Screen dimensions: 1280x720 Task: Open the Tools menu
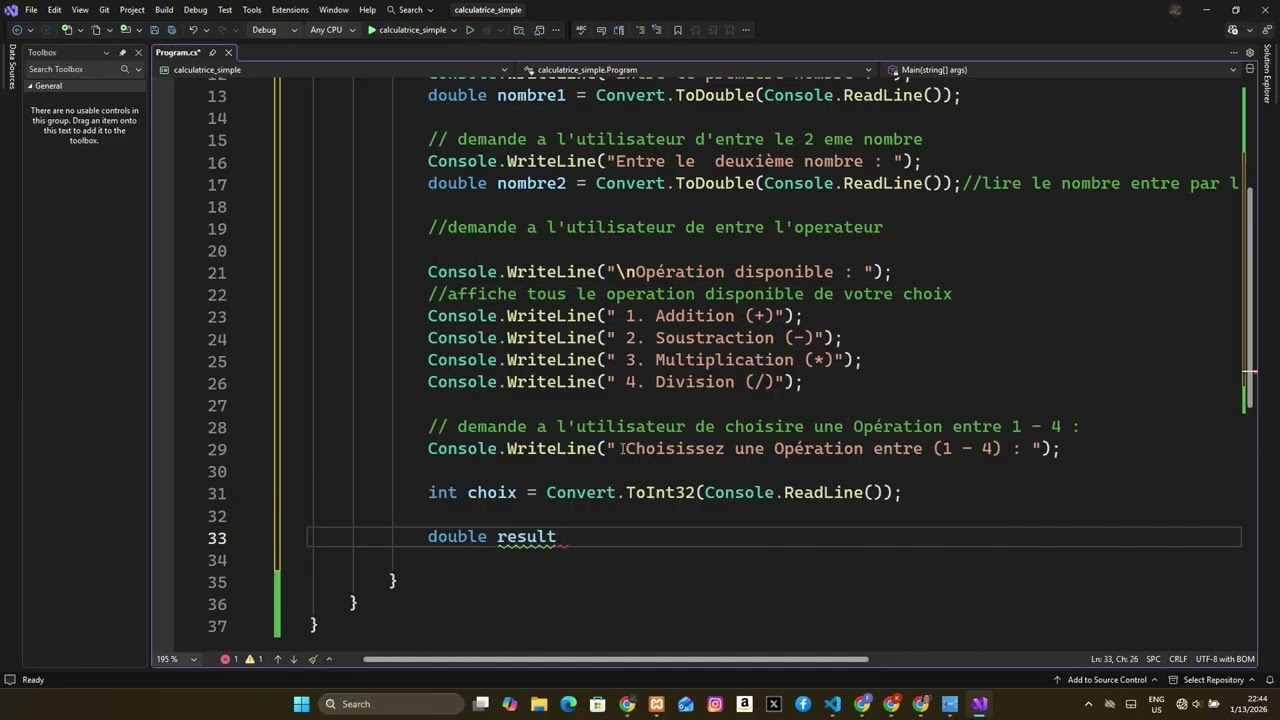tap(252, 10)
